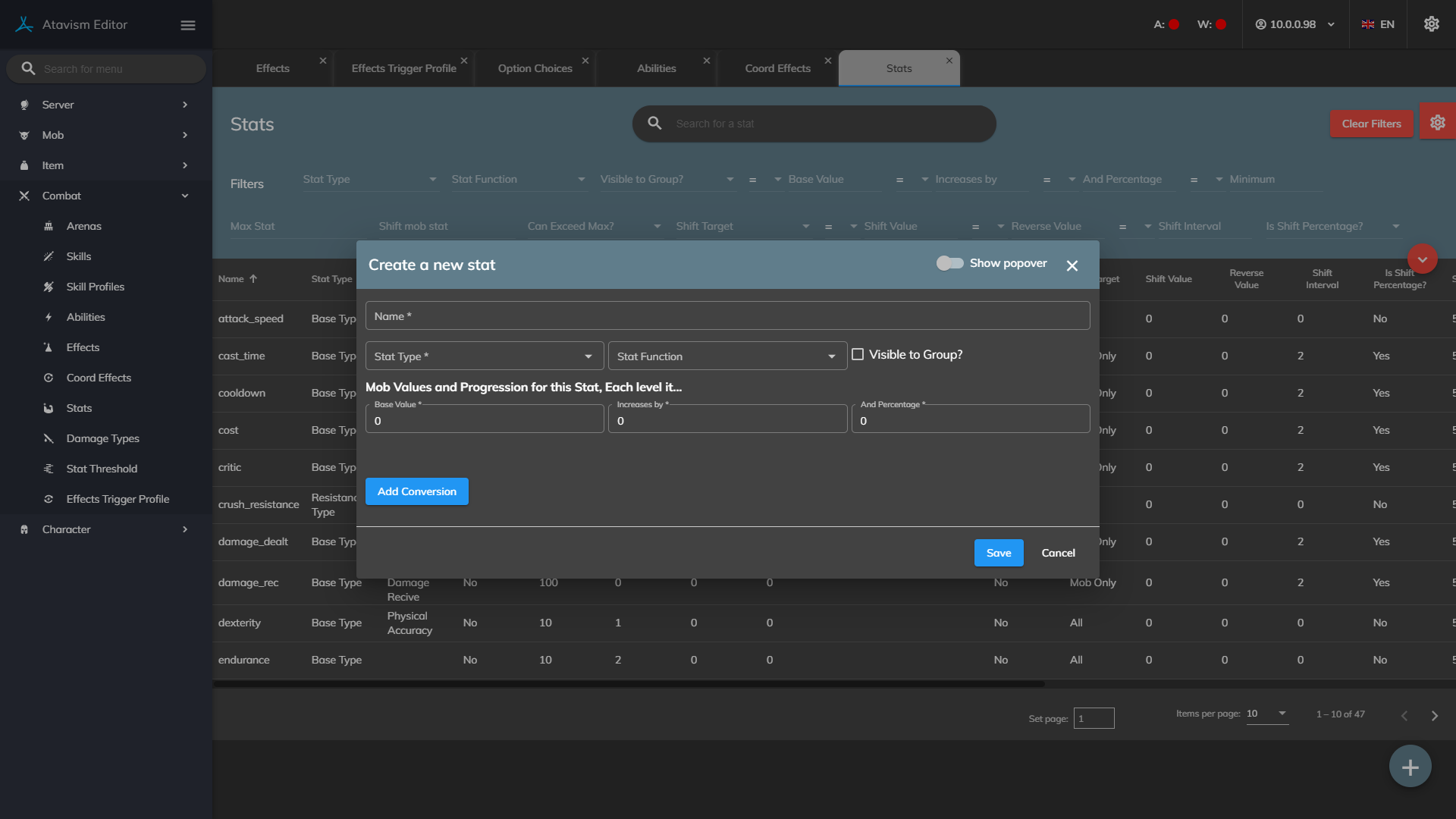Open Stat Threshold in sidebar

point(102,469)
